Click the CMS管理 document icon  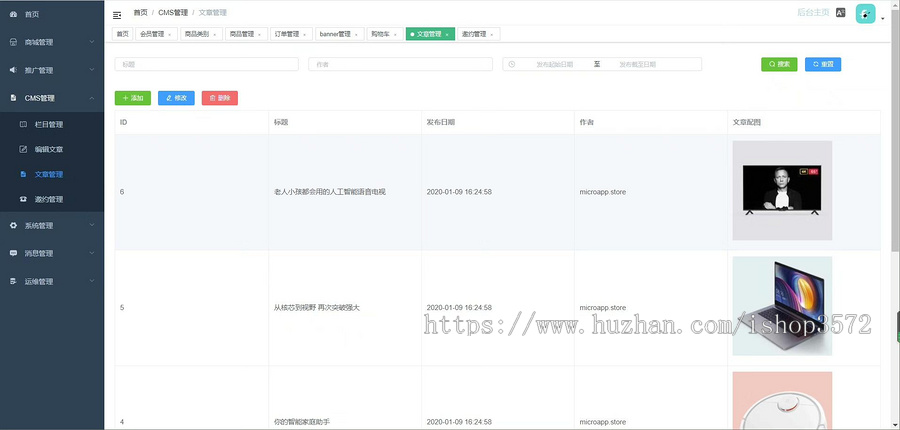pos(14,98)
